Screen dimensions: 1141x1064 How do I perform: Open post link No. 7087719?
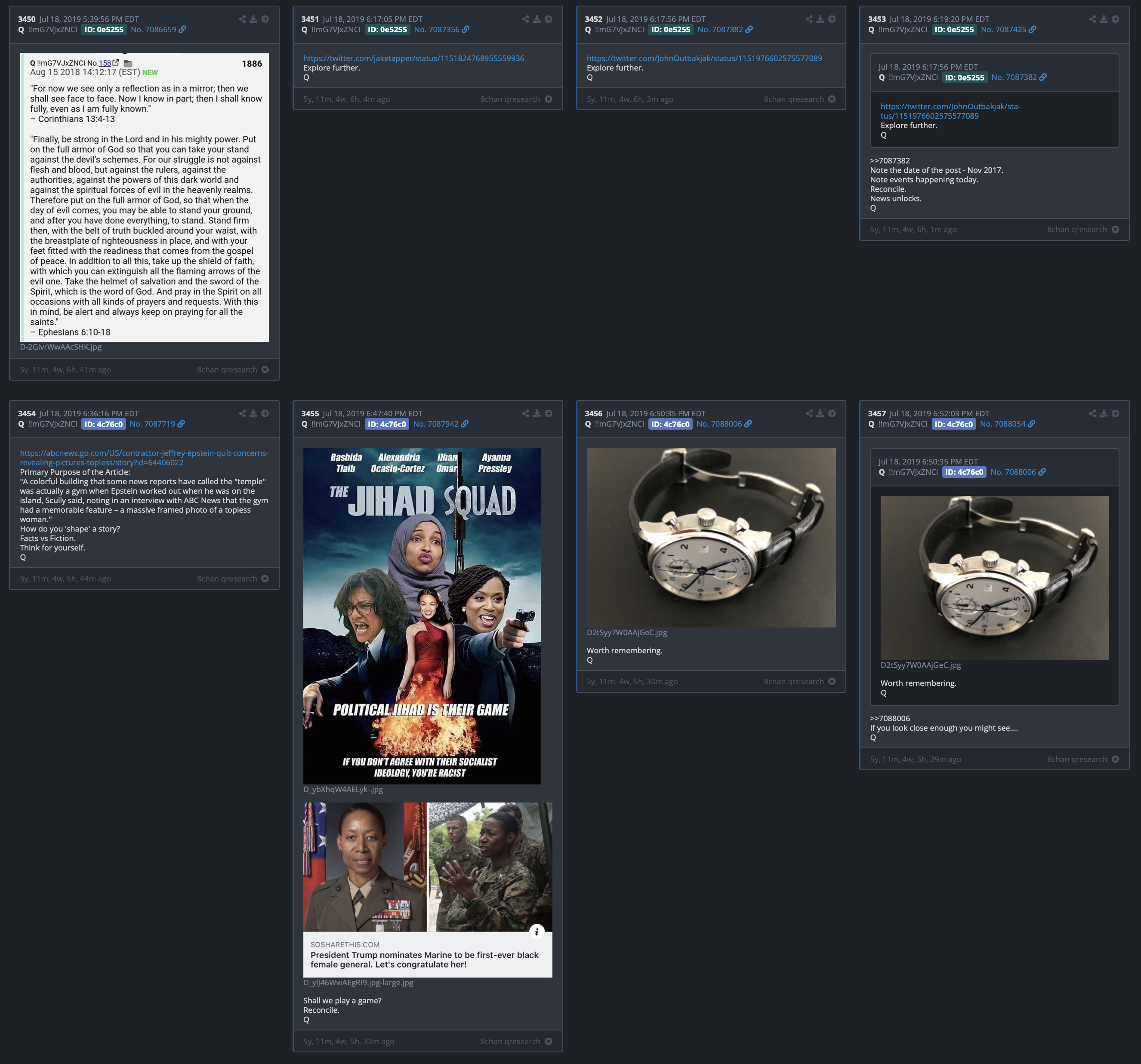click(x=157, y=424)
